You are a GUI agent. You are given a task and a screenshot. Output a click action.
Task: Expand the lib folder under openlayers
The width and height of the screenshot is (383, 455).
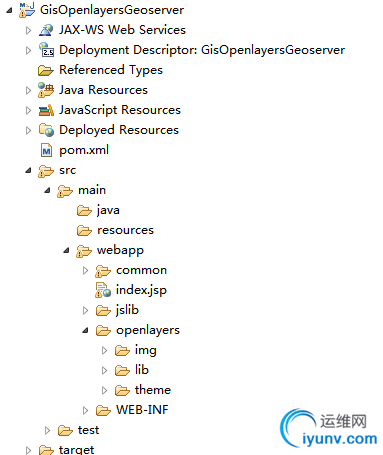[105, 370]
